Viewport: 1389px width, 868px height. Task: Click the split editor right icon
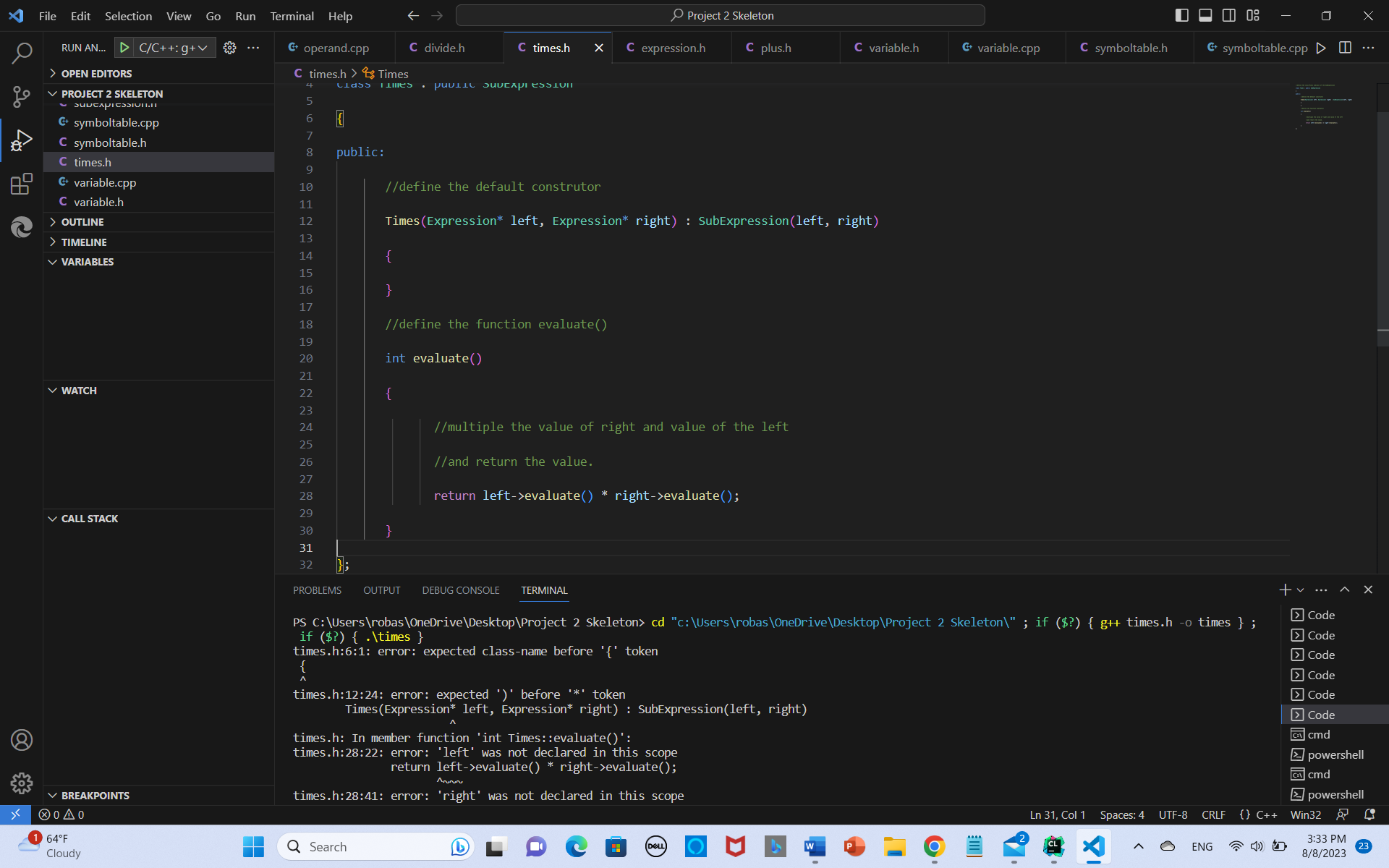pos(1345,48)
